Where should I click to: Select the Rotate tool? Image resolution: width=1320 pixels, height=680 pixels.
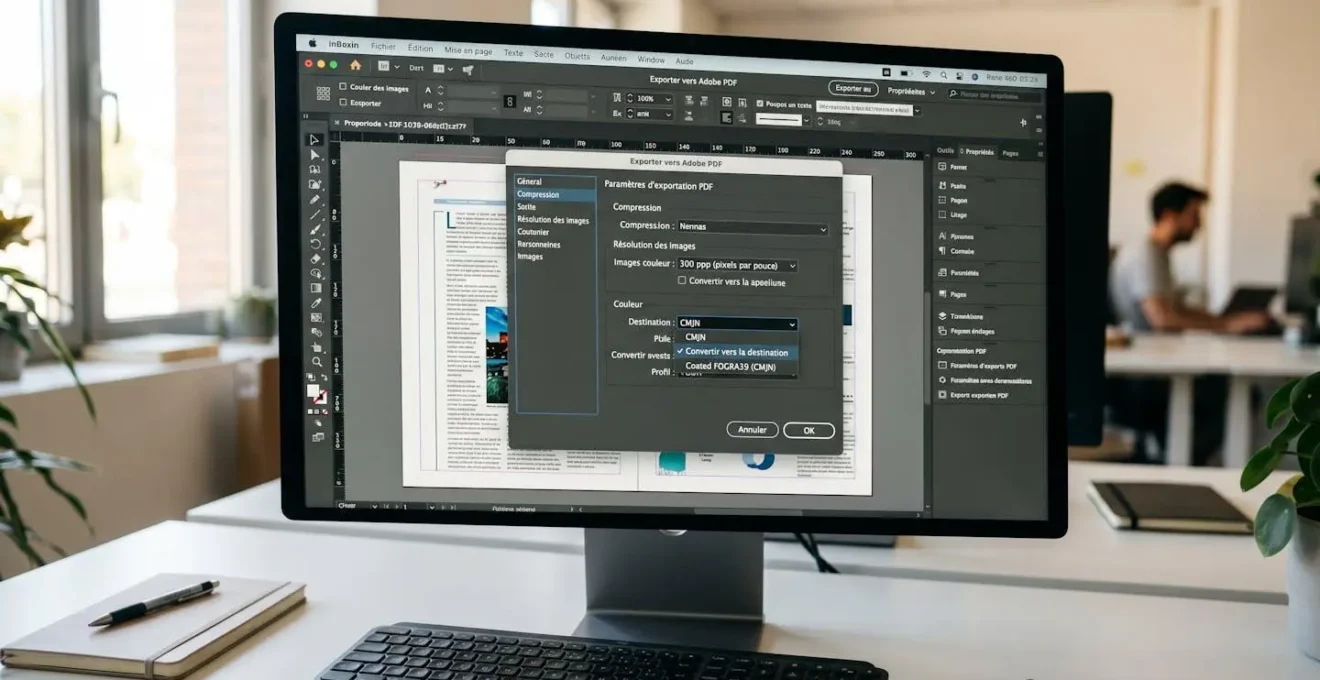click(x=315, y=244)
